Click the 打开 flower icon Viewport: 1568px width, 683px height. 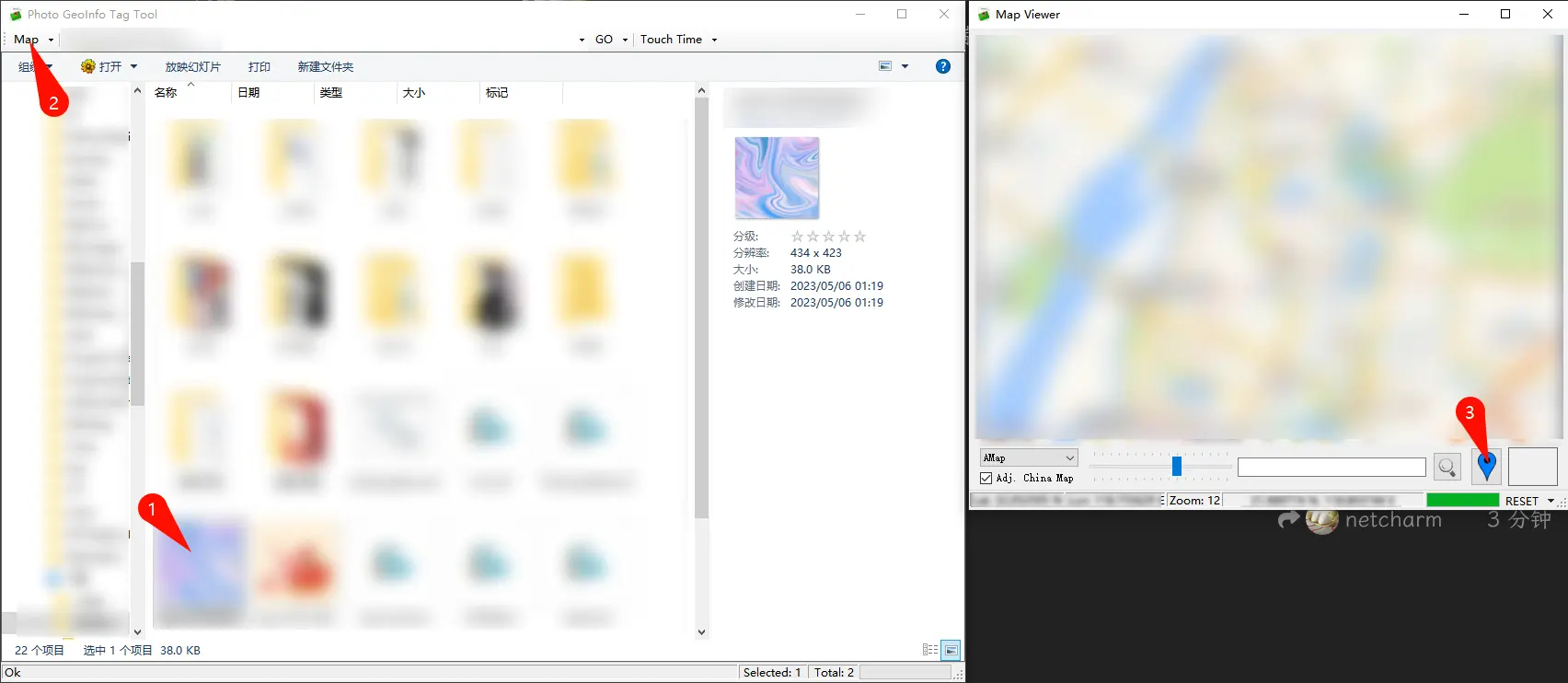click(x=88, y=66)
